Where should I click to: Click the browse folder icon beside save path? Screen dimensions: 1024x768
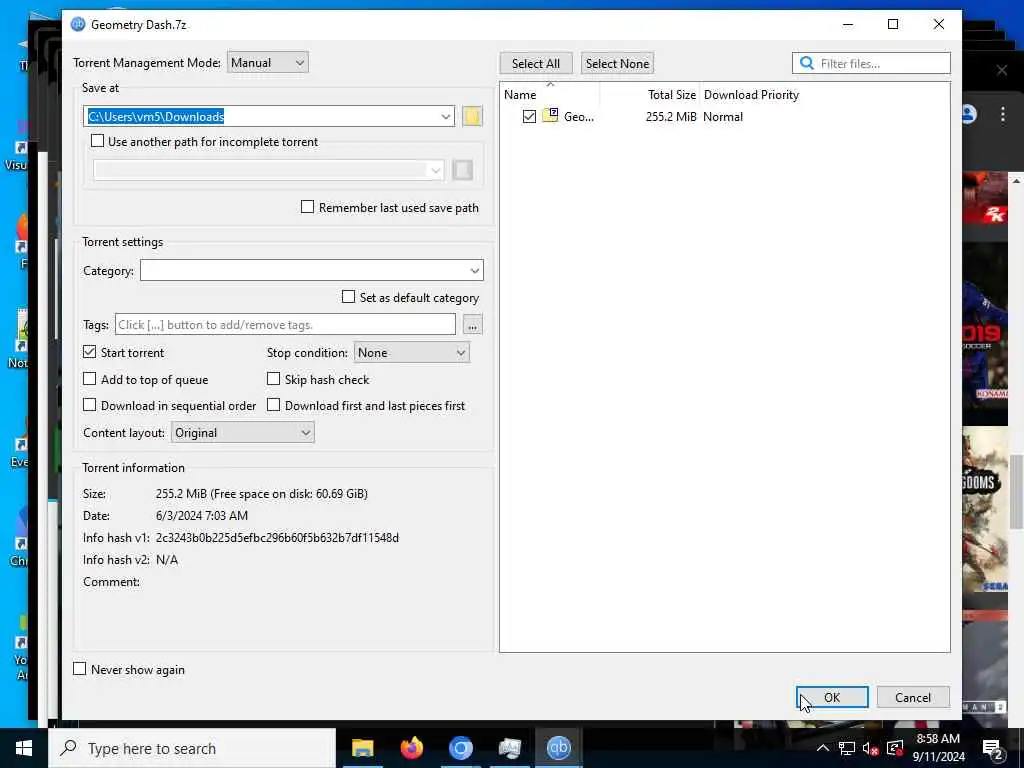coord(472,116)
